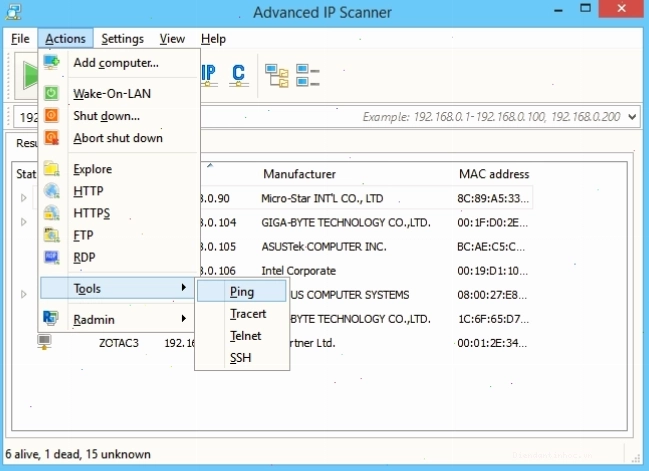Select Wake-On-LAN menu entry
Viewport: 649px width, 472px height.
tap(119, 94)
